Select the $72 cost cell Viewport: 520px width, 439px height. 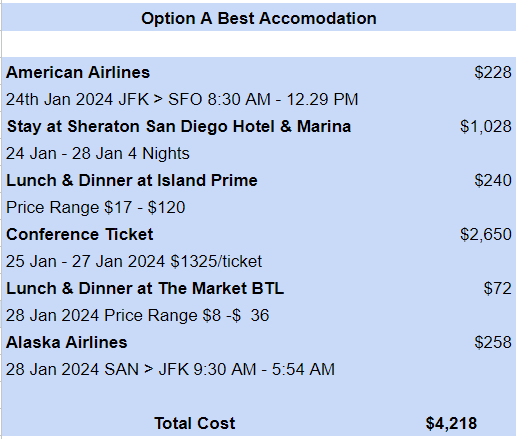point(497,288)
